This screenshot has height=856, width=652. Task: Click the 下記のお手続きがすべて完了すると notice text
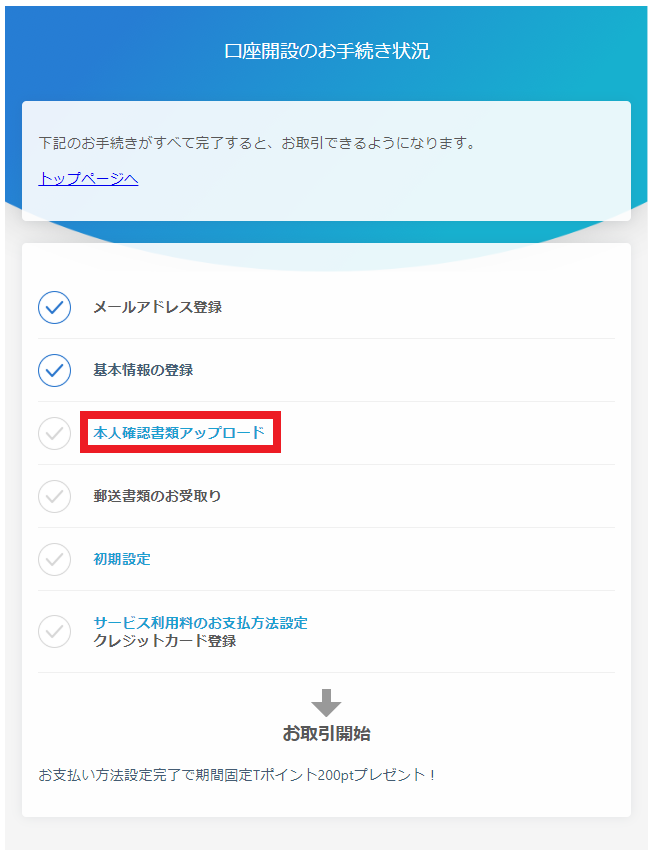(256, 143)
